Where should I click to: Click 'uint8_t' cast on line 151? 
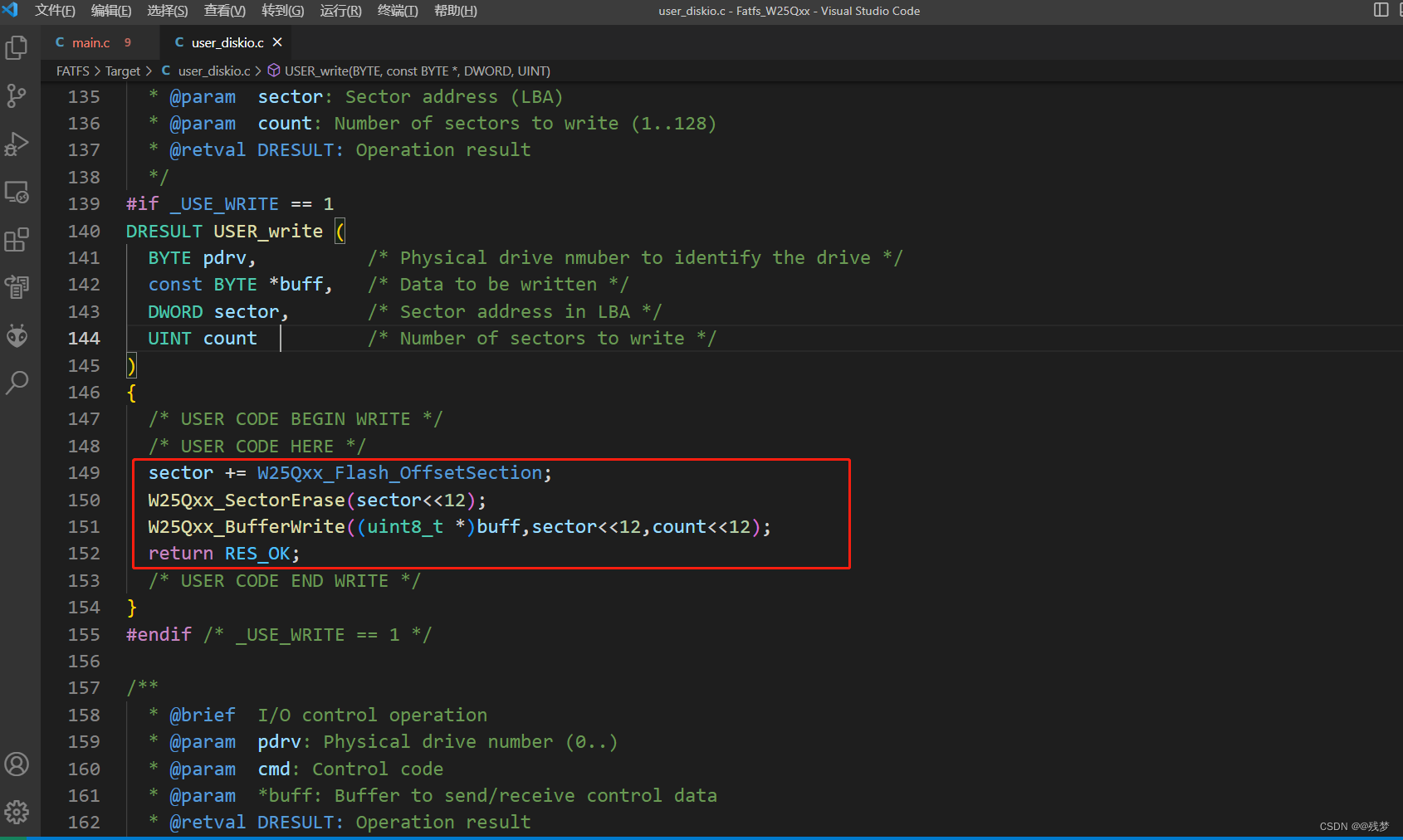tap(405, 527)
